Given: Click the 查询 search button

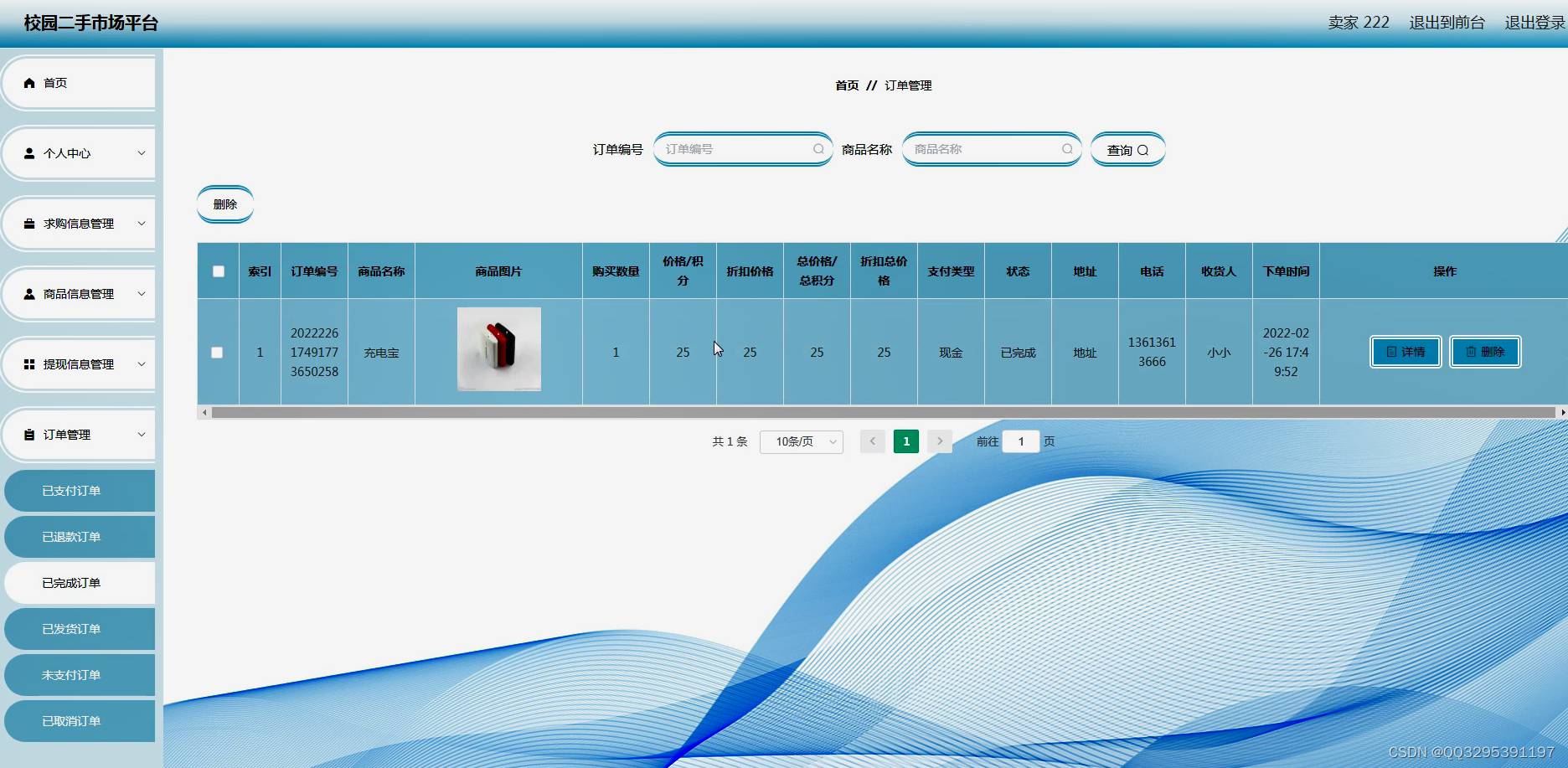Looking at the screenshot, I should [1127, 150].
